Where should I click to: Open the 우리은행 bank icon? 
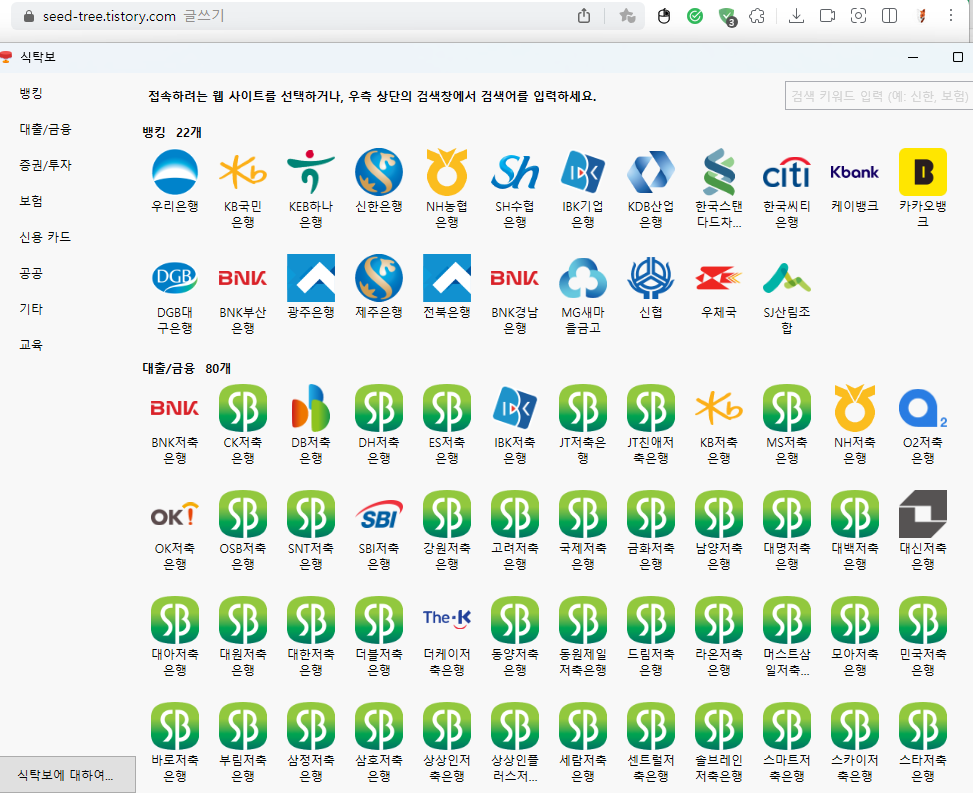(x=175, y=172)
